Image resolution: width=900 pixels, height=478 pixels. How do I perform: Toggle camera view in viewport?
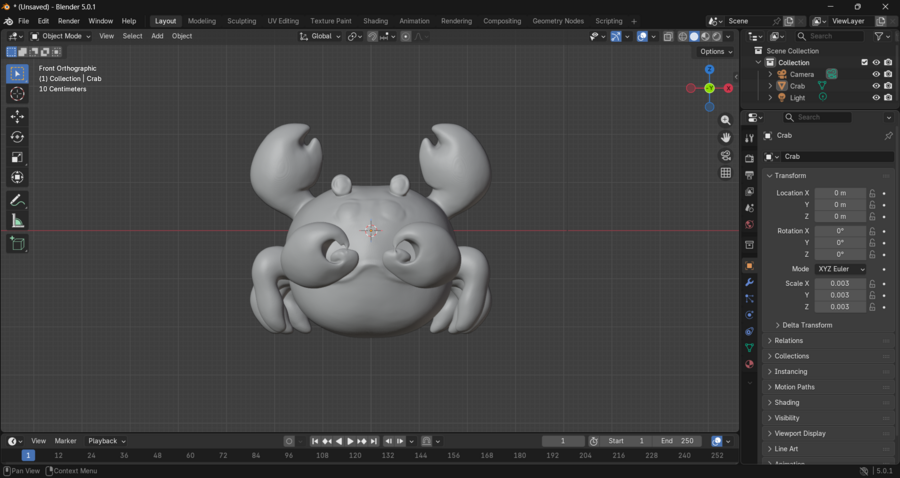coord(726,155)
